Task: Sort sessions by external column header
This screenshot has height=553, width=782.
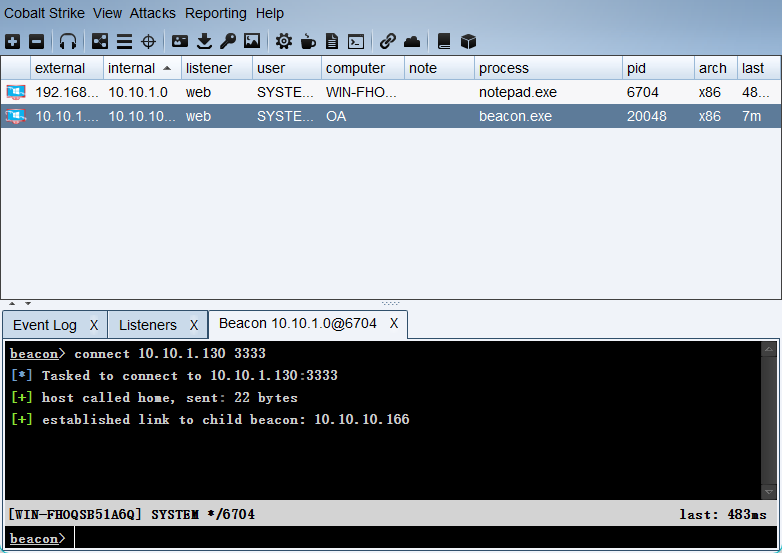Action: point(67,68)
